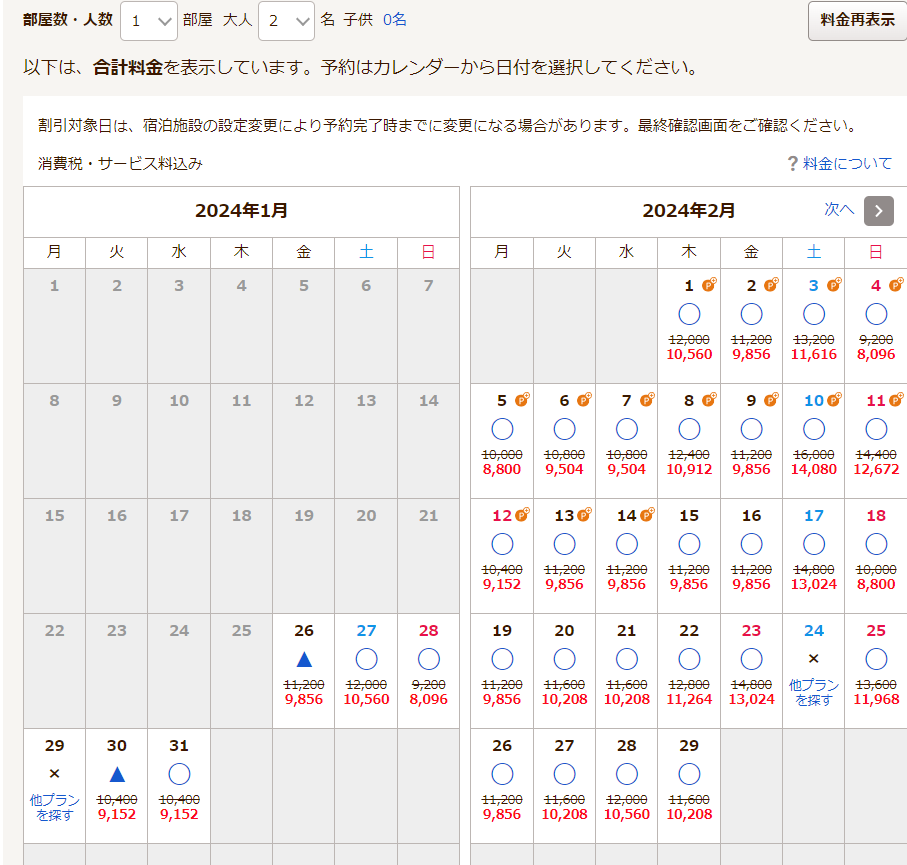Click 他プランを探す link on February 24
The width and height of the screenshot is (907, 865).
click(x=814, y=693)
